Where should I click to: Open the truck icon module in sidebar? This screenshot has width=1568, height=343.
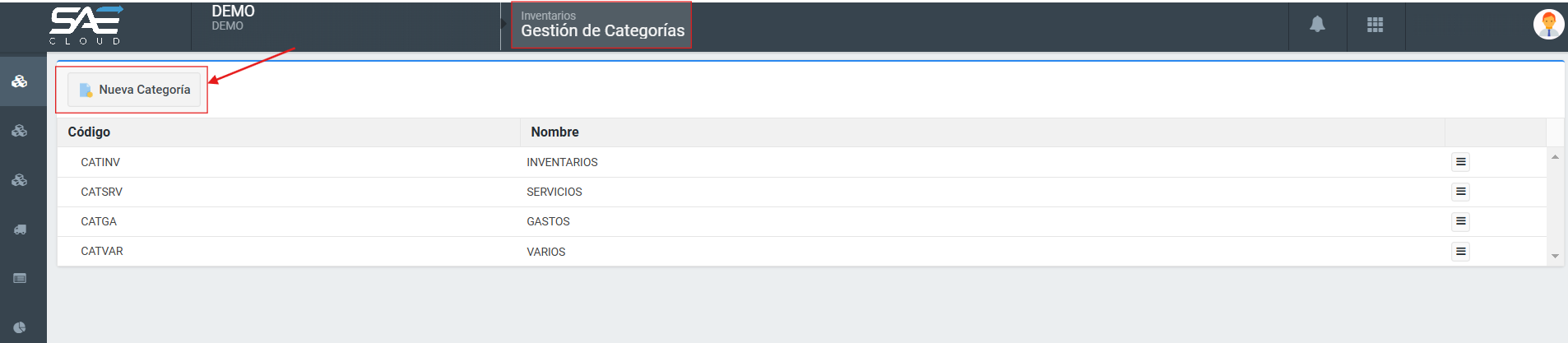coord(20,229)
